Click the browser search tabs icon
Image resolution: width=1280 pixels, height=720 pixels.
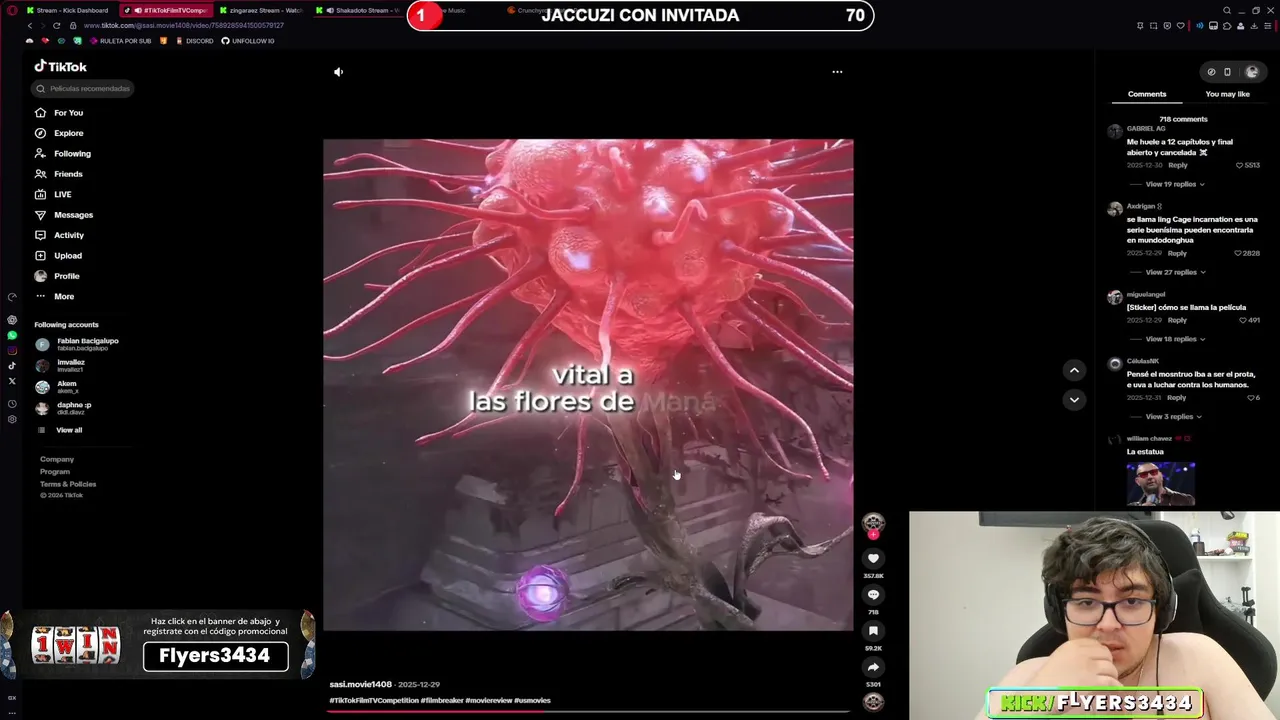(1227, 10)
